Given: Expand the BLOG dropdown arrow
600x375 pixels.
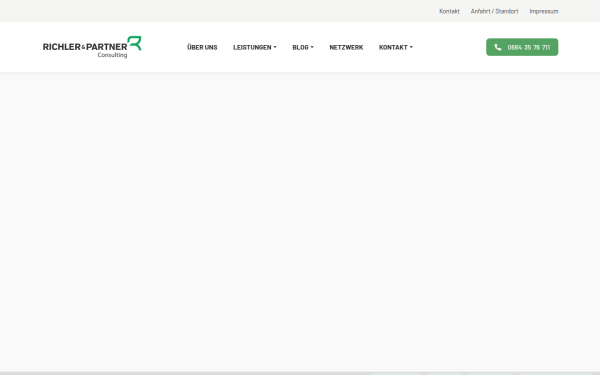Looking at the screenshot, I should coord(312,47).
